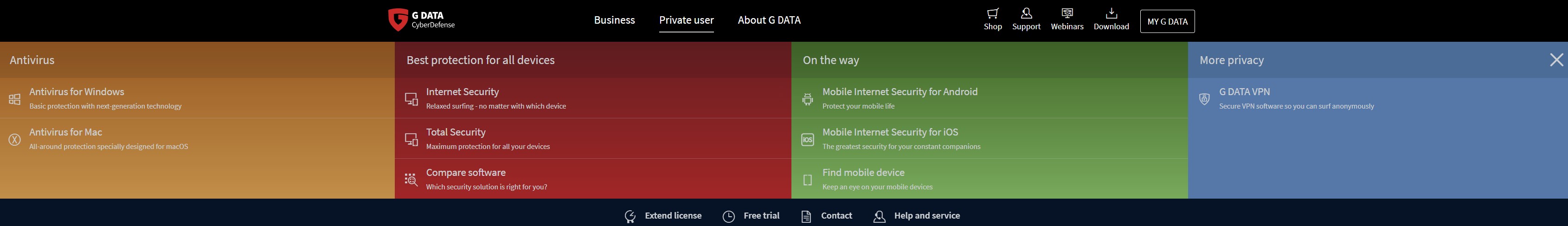Open the Business menu
The width and height of the screenshot is (1568, 226).
pos(614,20)
